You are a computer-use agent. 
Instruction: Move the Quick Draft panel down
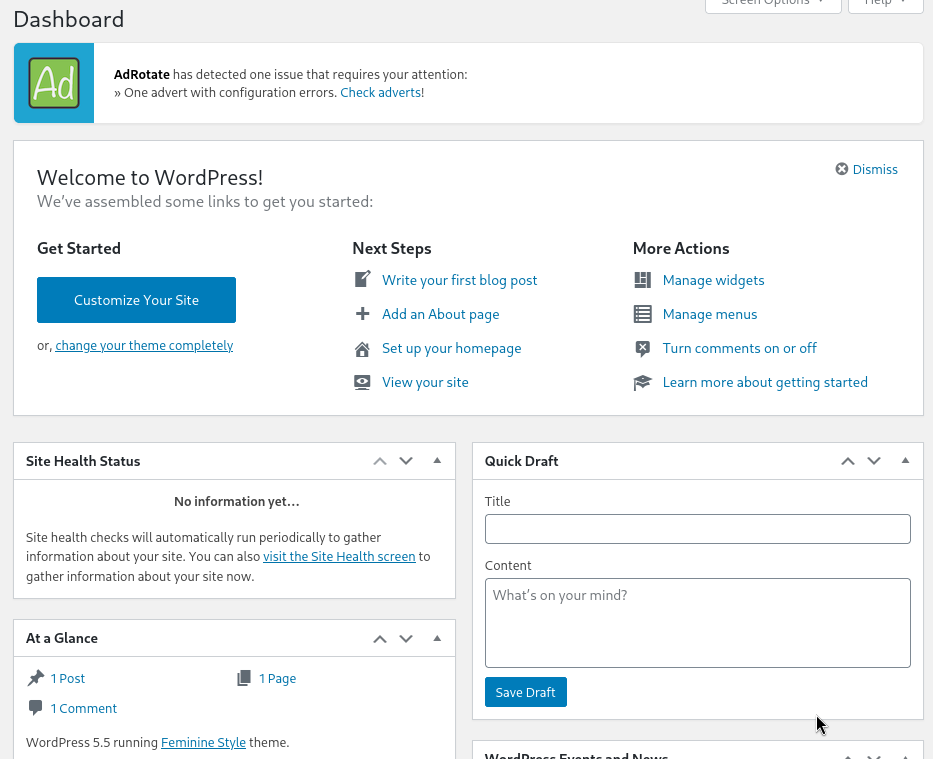pyautogui.click(x=874, y=461)
